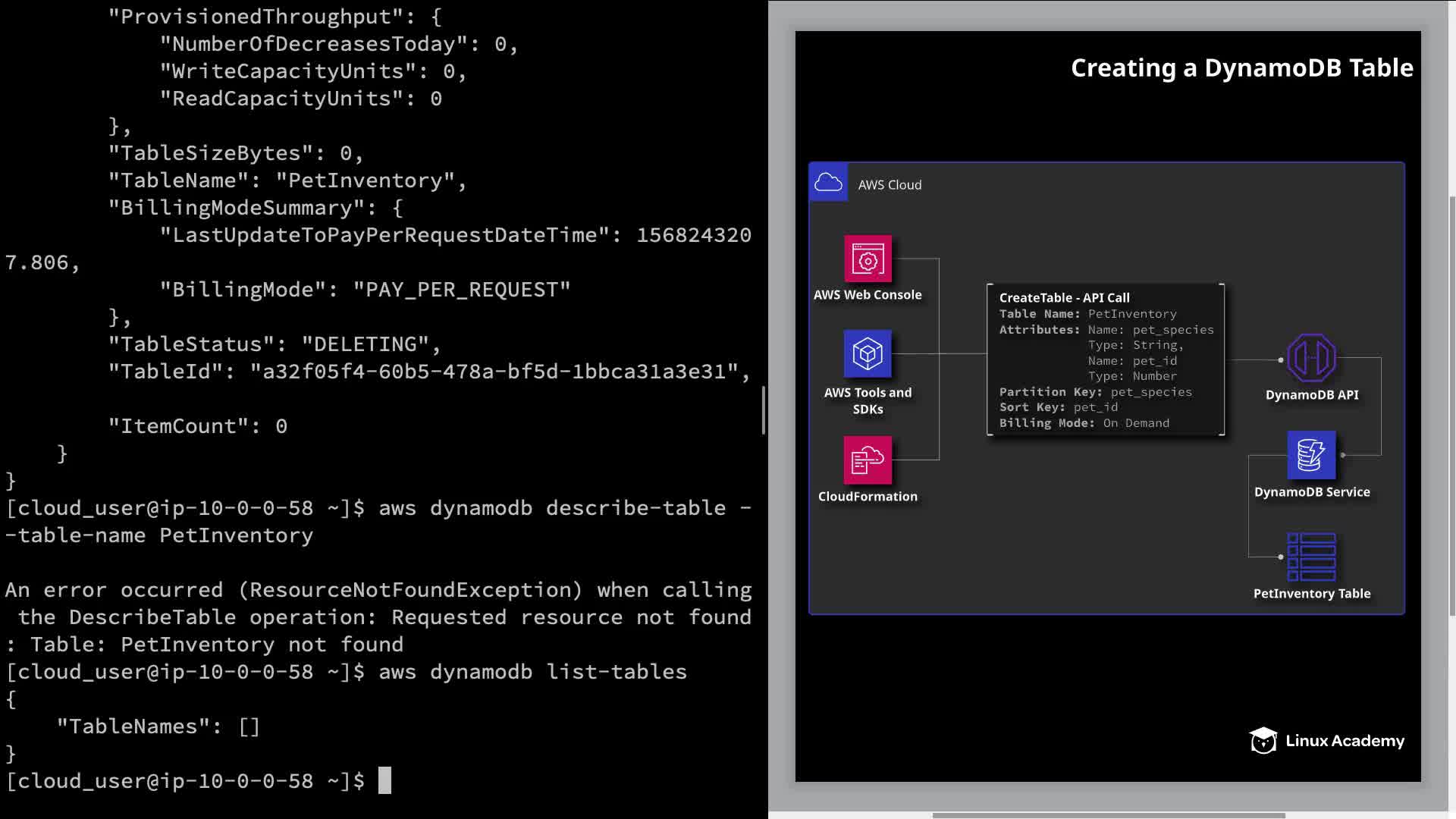This screenshot has height=819, width=1456.
Task: Click the 'aws dynamodb list-tables' command text
Action: pos(532,672)
